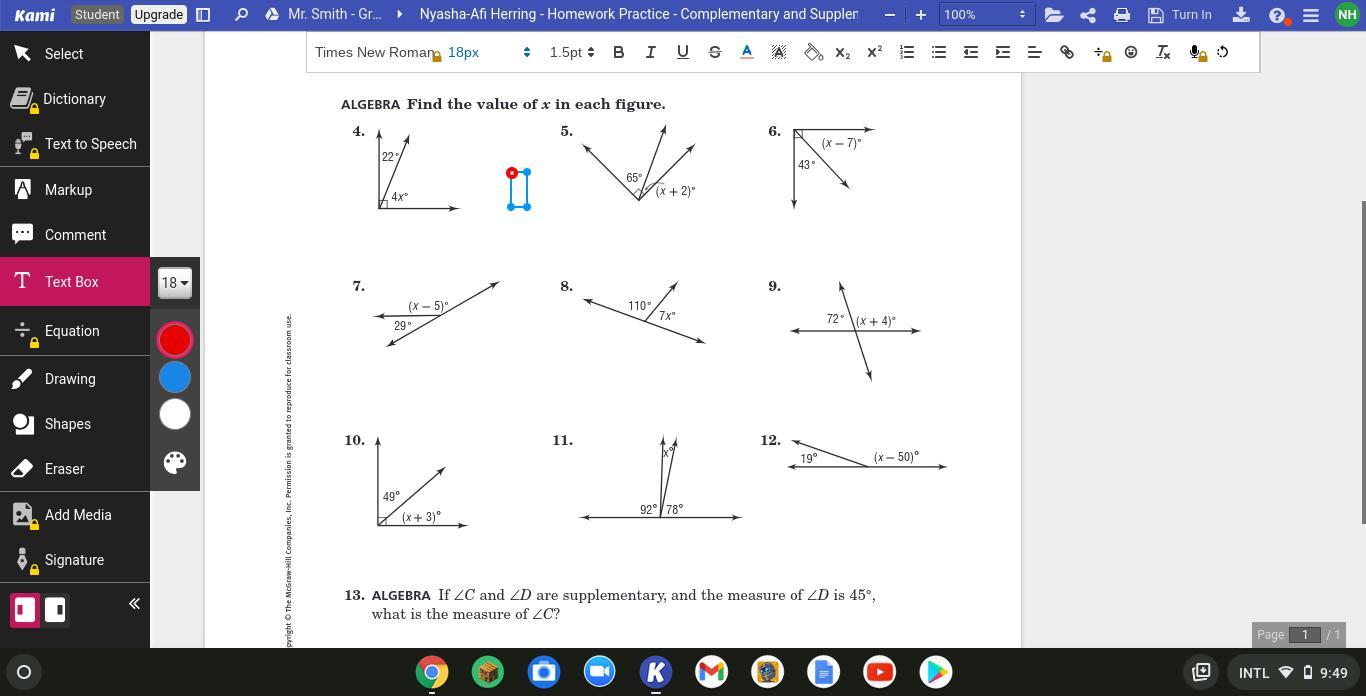Open text color picker in toolbar
Screen dimensions: 1366x696
click(747, 52)
